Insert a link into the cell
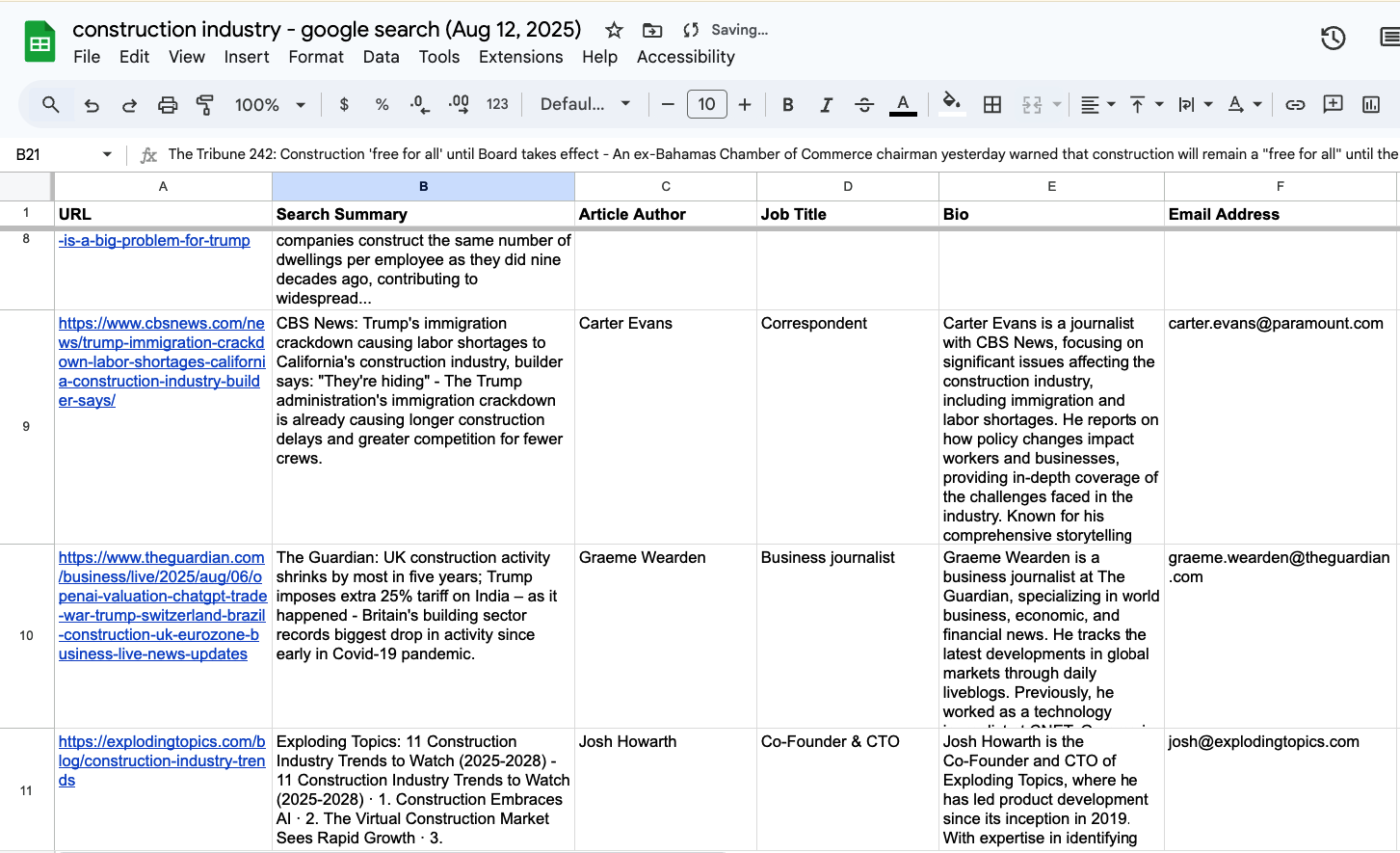1400x853 pixels. click(x=1295, y=103)
